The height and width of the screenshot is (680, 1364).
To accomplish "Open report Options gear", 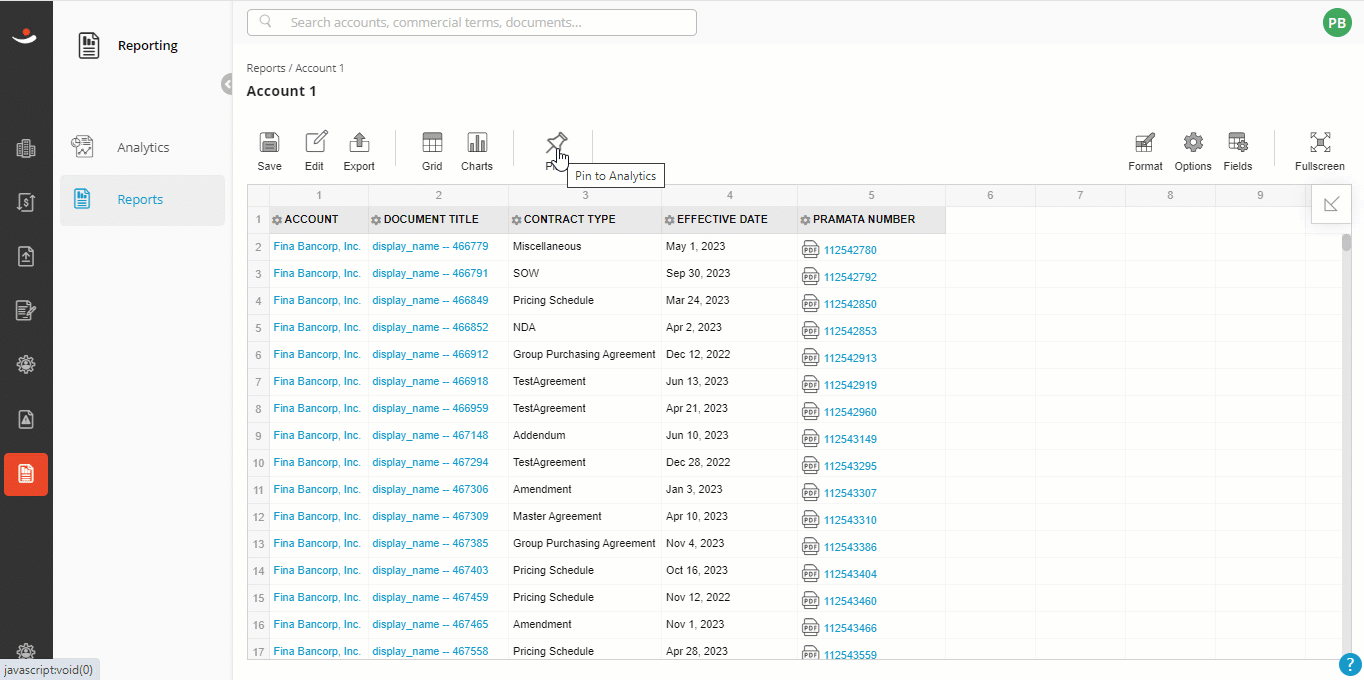I will (1193, 142).
